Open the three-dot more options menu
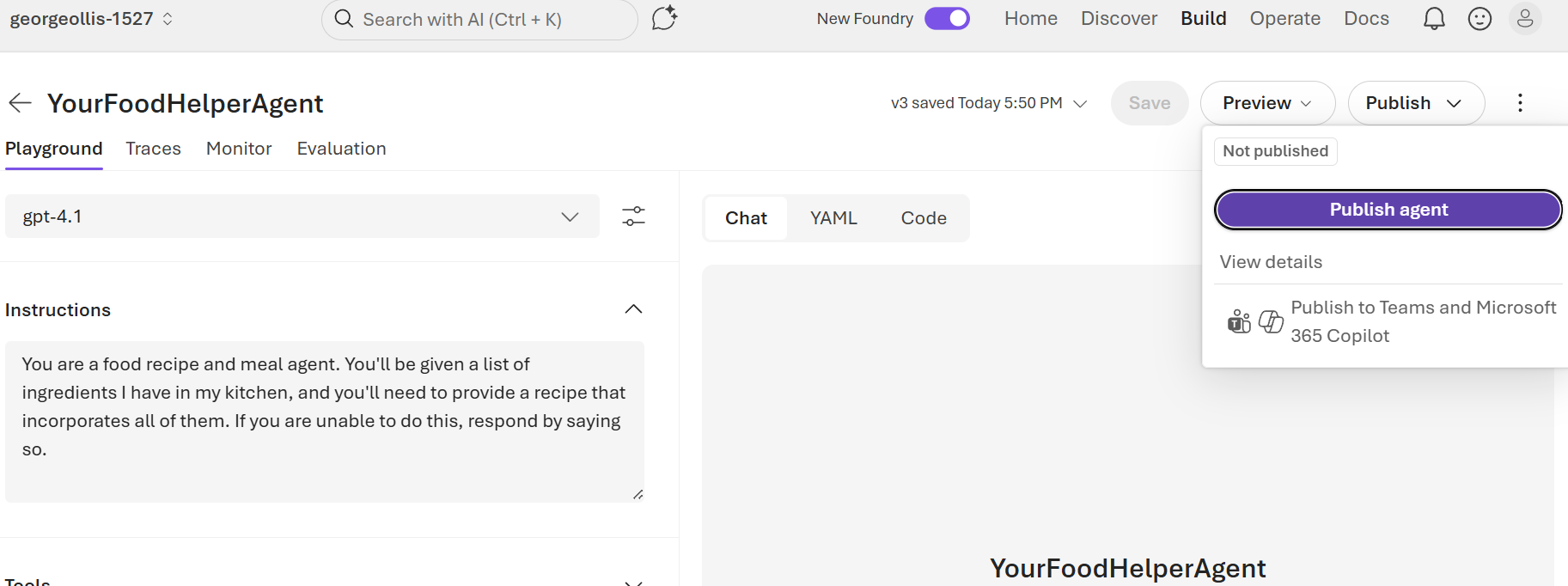The width and height of the screenshot is (1568, 586). 1520,103
